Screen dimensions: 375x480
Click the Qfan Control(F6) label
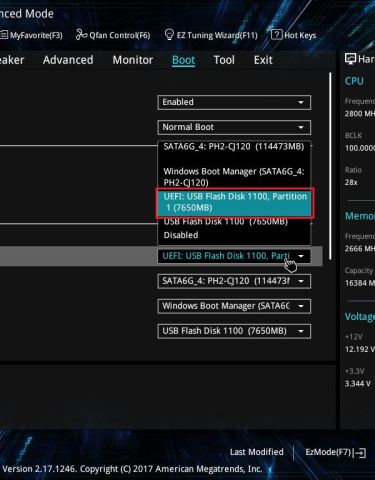120,35
